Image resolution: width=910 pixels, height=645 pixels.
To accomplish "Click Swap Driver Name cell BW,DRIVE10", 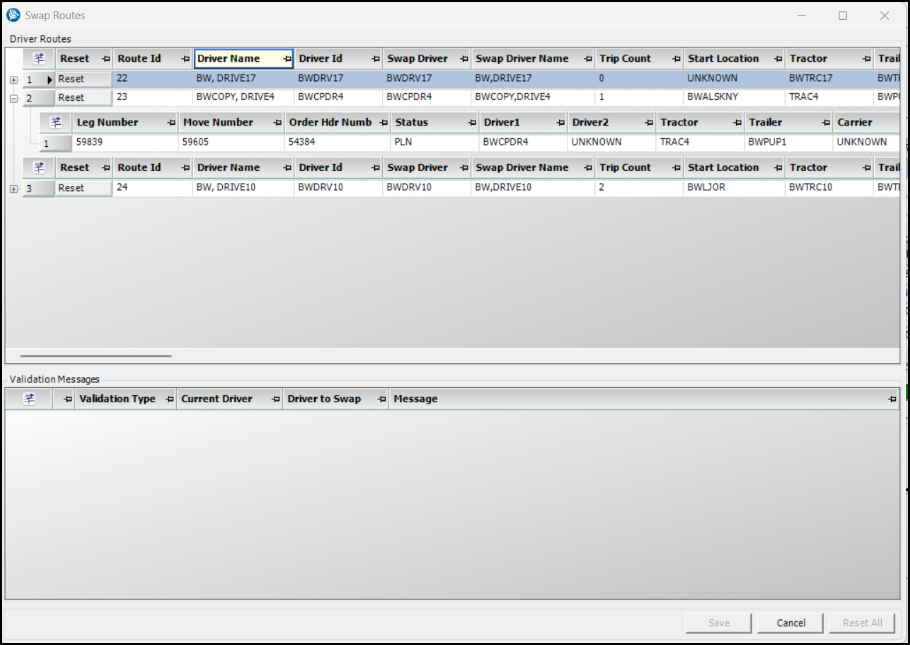I will [x=533, y=188].
